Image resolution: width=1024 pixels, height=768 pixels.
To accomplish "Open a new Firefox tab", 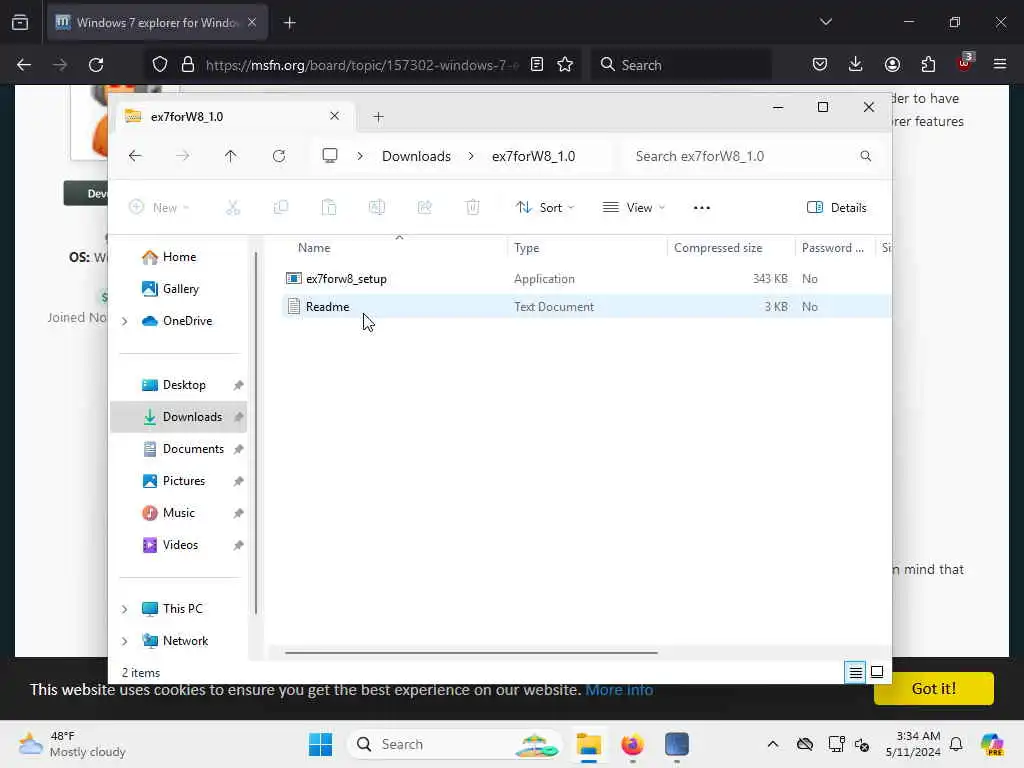I will (x=289, y=23).
